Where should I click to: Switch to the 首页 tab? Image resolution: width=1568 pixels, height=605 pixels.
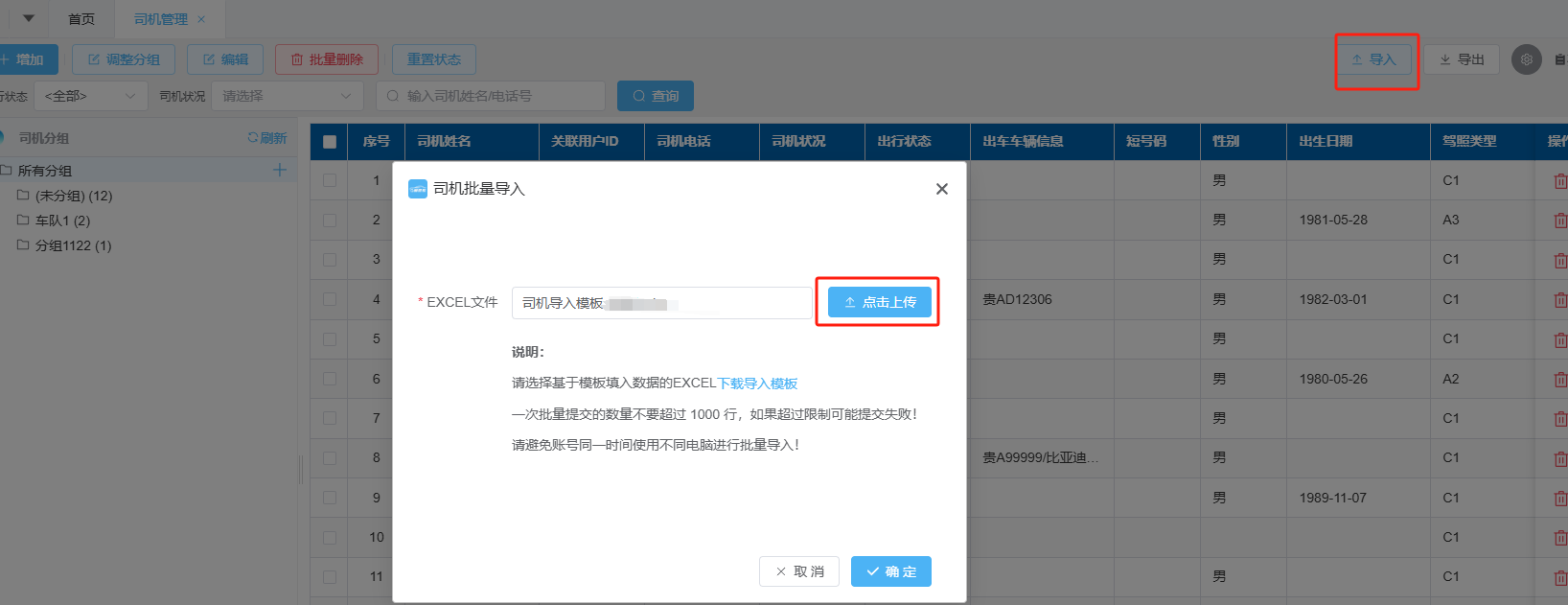click(81, 19)
